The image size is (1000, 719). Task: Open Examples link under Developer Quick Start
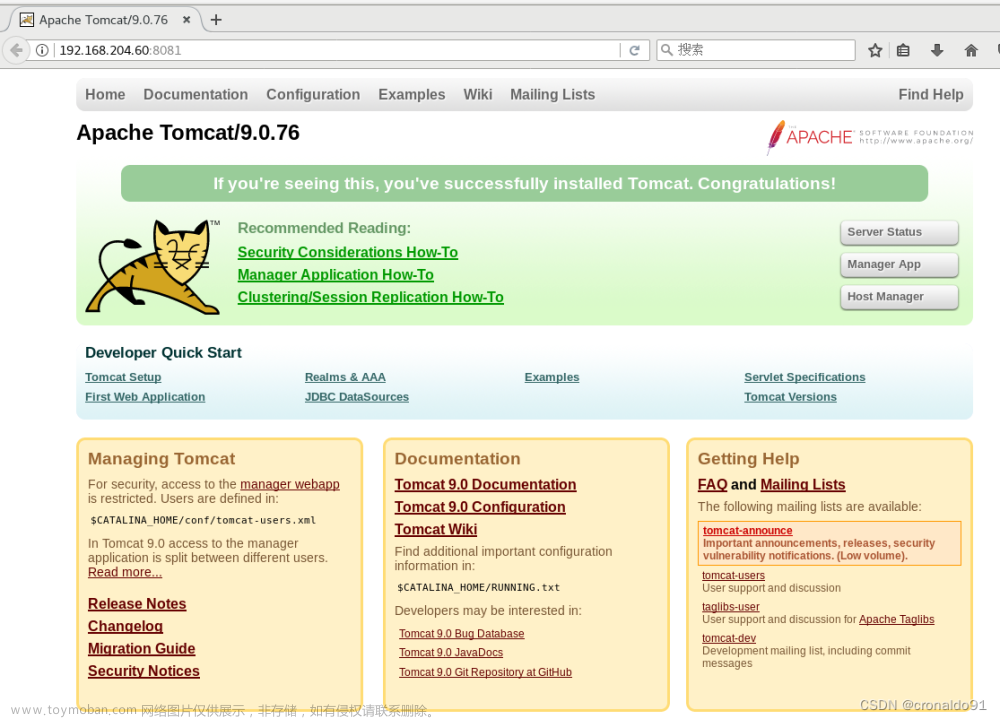552,377
